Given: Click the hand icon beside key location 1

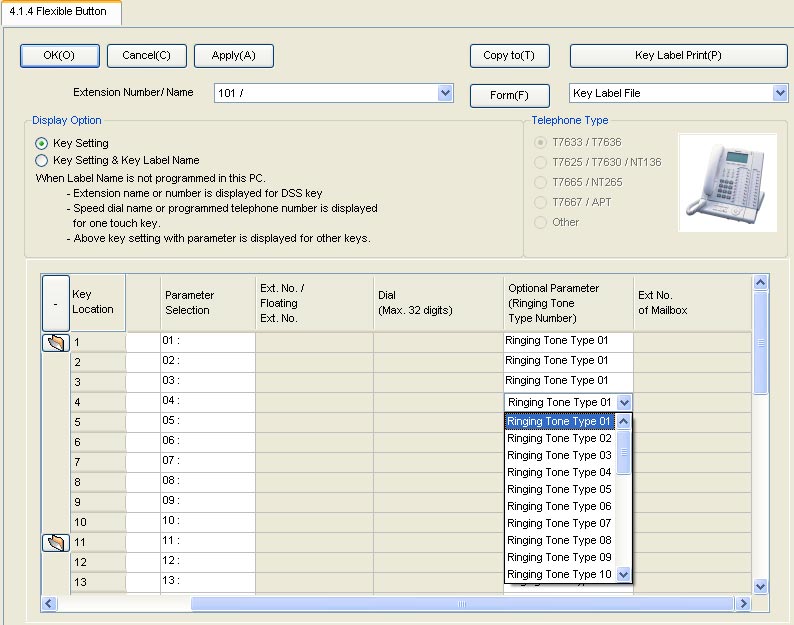Looking at the screenshot, I should (55, 343).
